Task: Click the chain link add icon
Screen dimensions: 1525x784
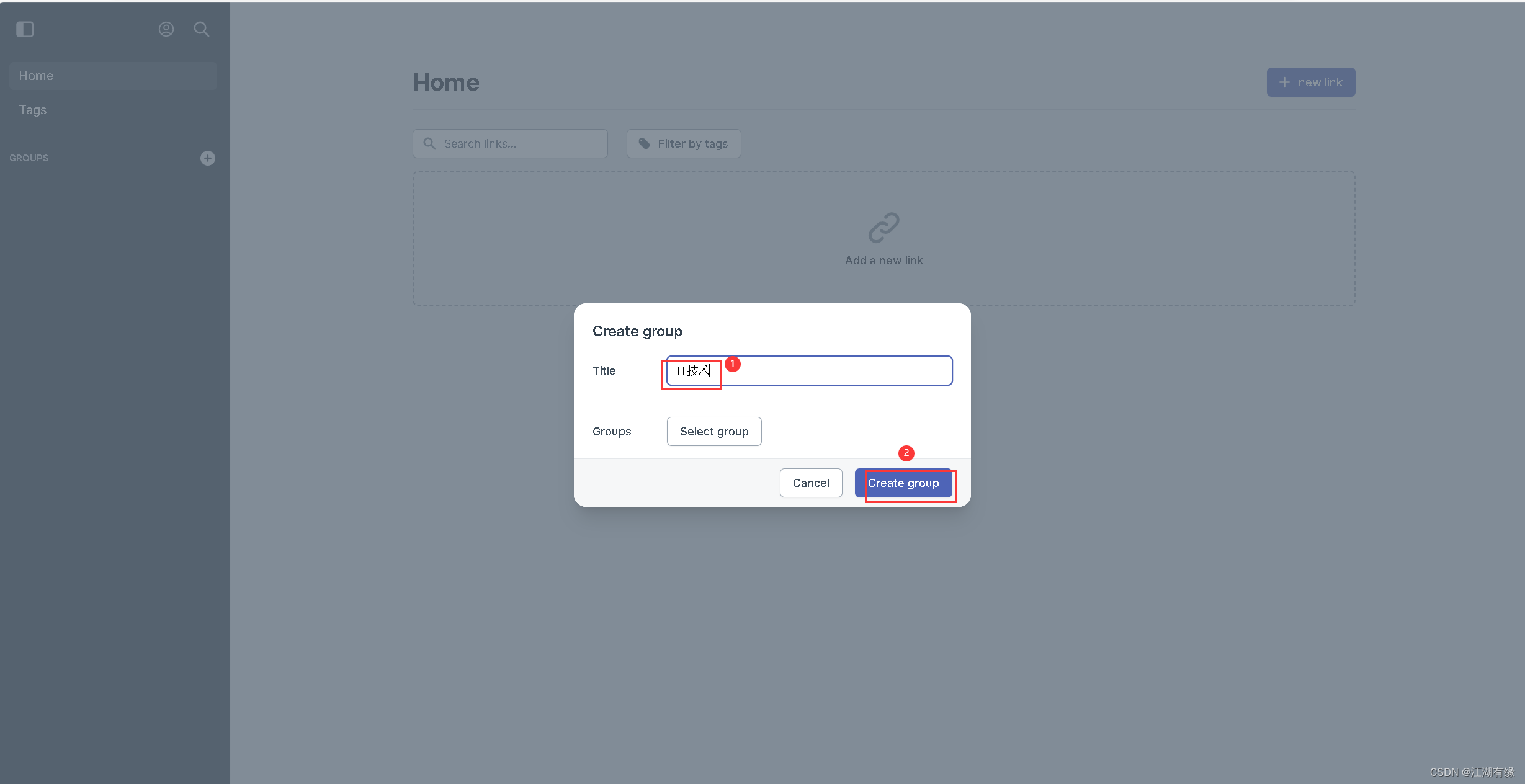Action: click(x=883, y=227)
